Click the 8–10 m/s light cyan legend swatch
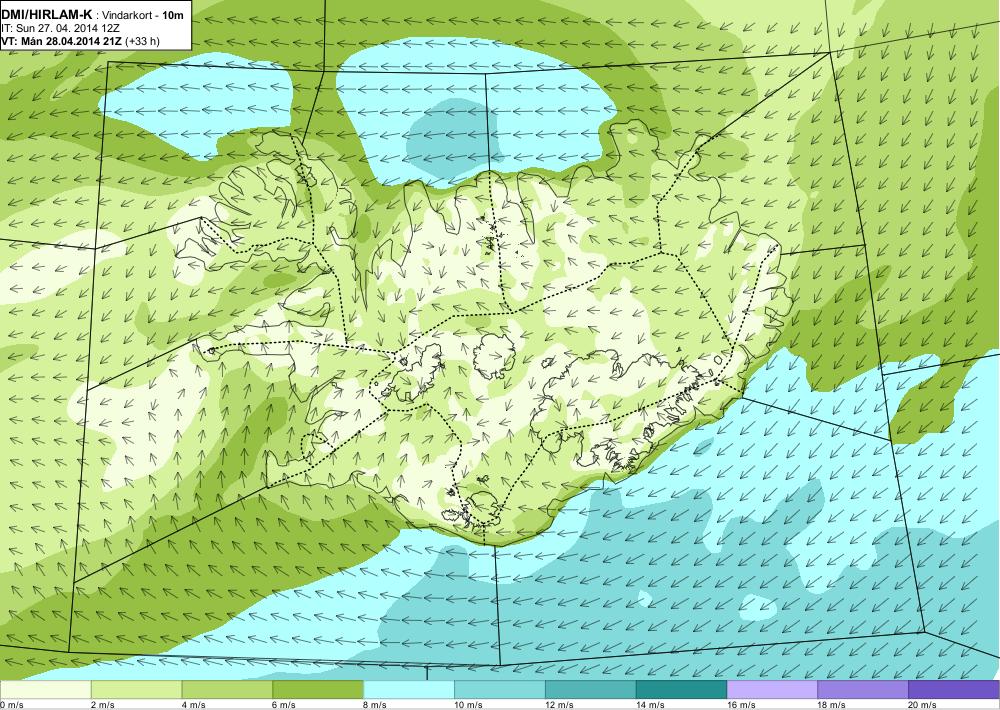This screenshot has width=1000, height=710. click(409, 690)
